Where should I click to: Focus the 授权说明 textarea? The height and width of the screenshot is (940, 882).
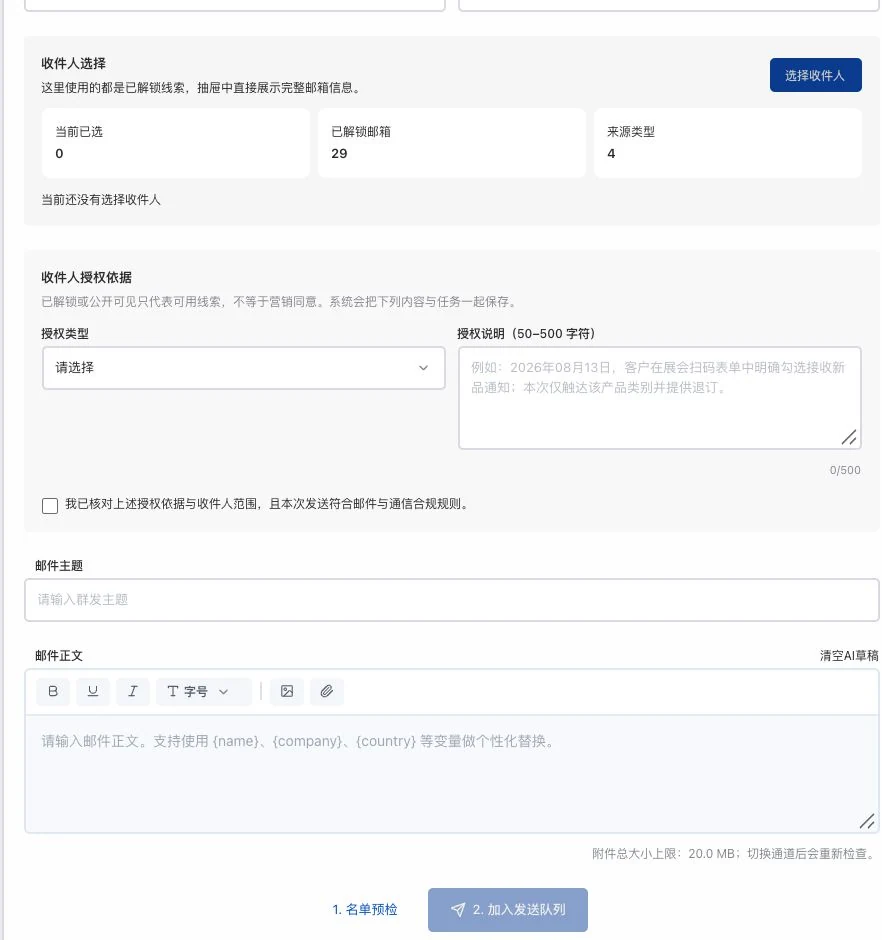pos(660,397)
